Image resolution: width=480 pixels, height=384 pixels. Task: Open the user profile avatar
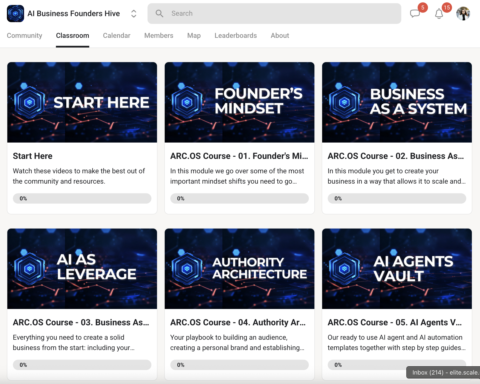click(463, 14)
